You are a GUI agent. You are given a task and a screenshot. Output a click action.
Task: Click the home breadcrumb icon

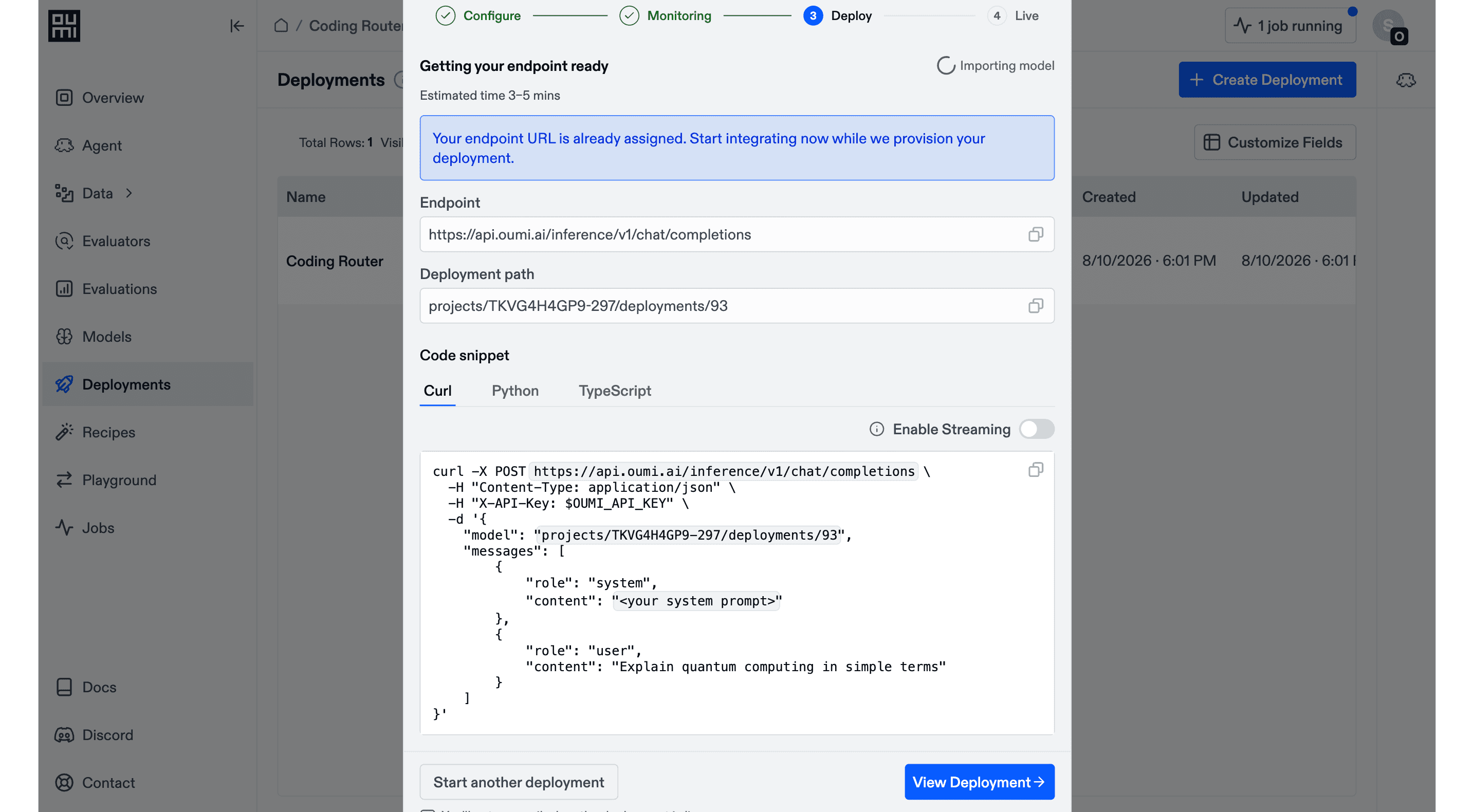click(x=281, y=26)
